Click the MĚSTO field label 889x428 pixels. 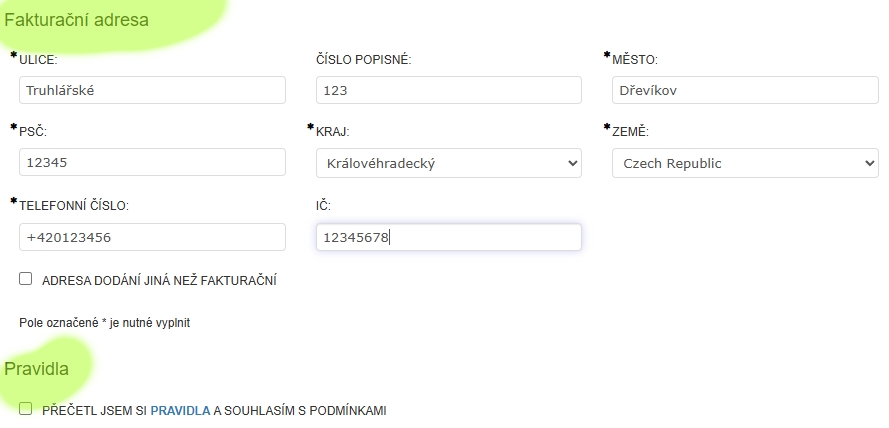point(635,60)
